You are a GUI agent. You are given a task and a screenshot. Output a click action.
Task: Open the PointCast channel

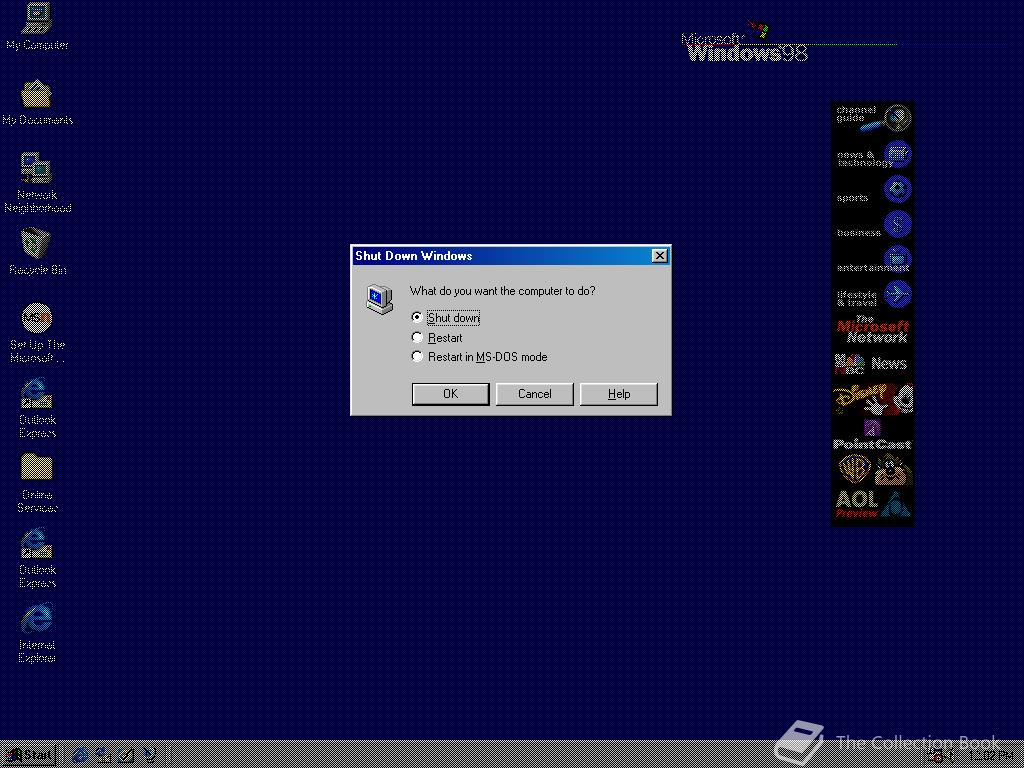pyautogui.click(x=873, y=435)
